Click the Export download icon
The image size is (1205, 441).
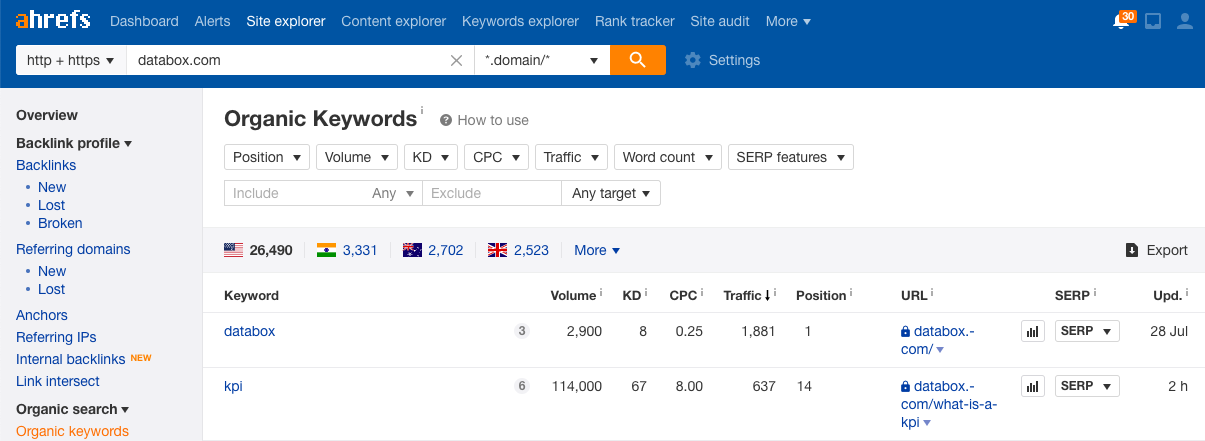(x=1132, y=250)
